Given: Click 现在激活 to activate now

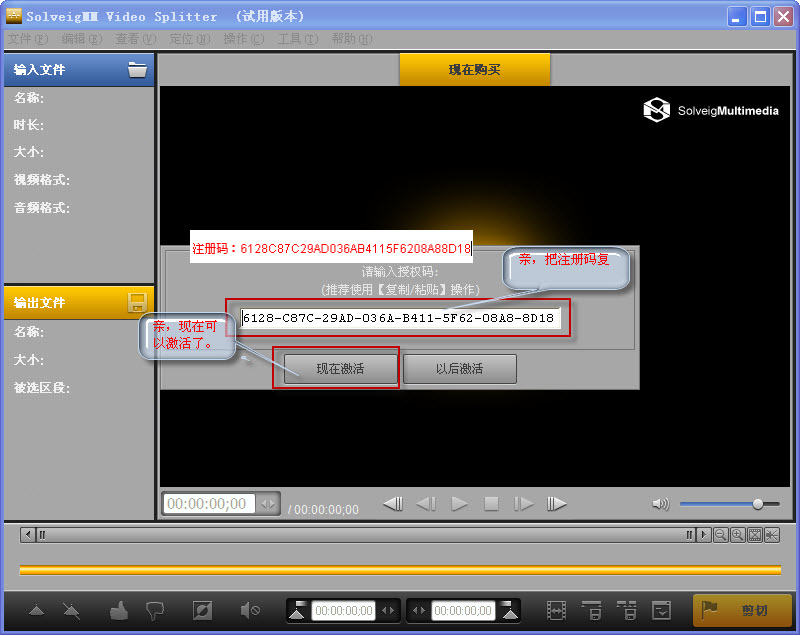Looking at the screenshot, I should pyautogui.click(x=340, y=368).
